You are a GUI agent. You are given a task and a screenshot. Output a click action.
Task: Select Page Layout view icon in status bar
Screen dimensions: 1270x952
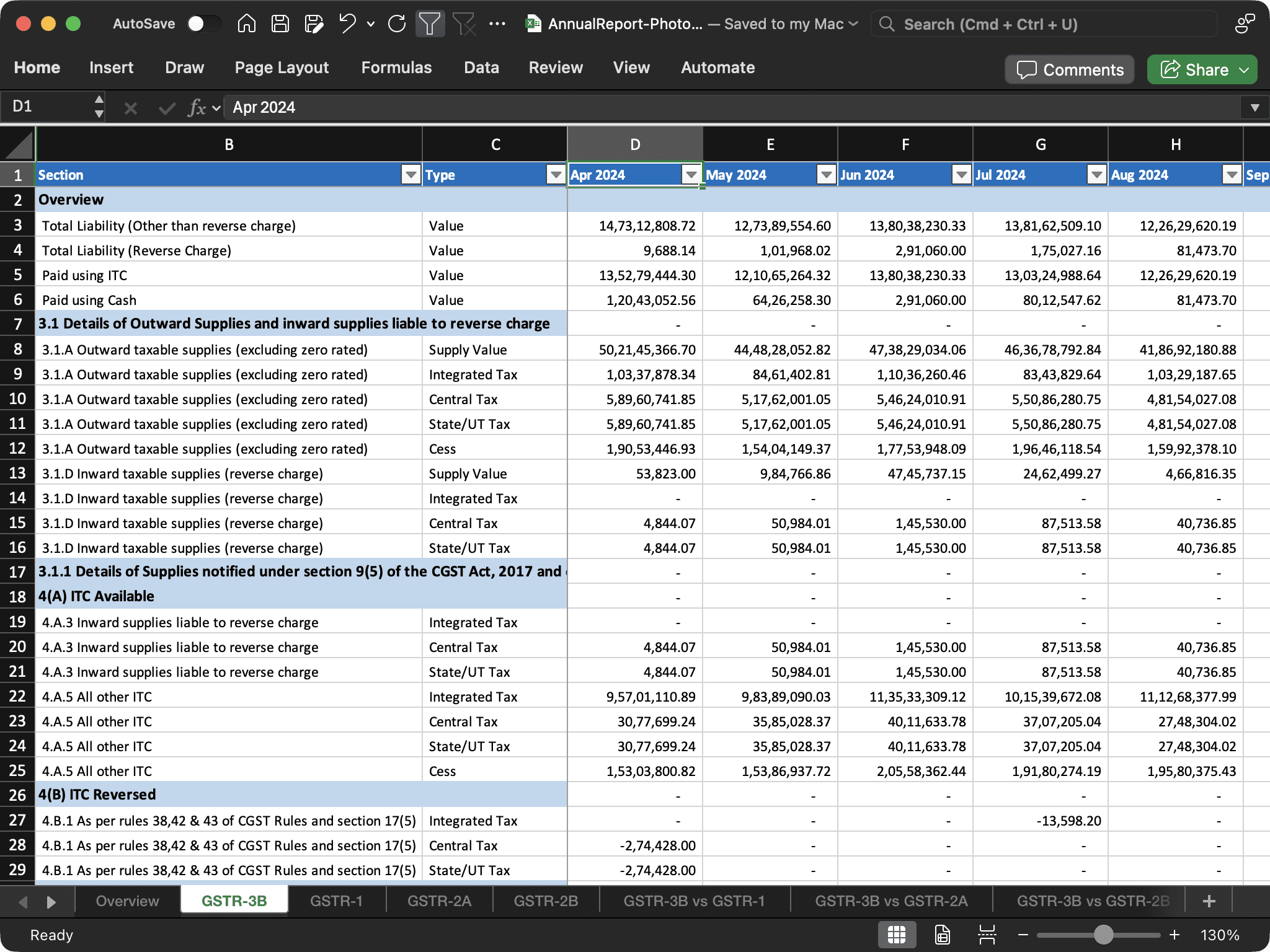942,935
